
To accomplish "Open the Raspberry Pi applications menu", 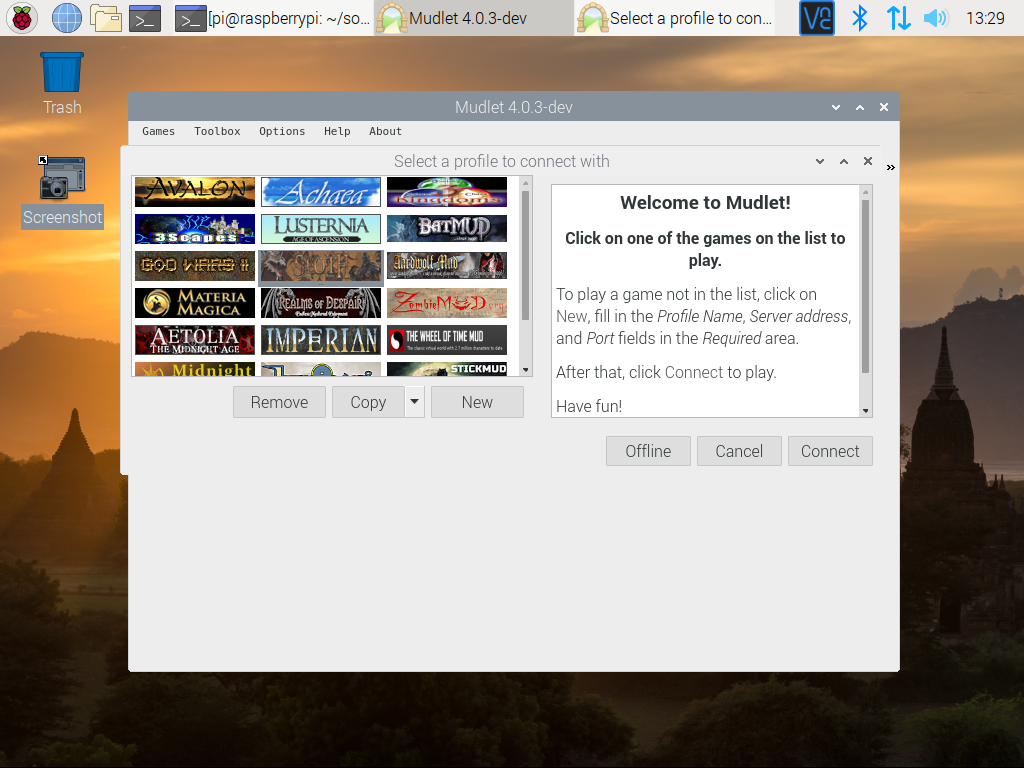I will pyautogui.click(x=22, y=18).
